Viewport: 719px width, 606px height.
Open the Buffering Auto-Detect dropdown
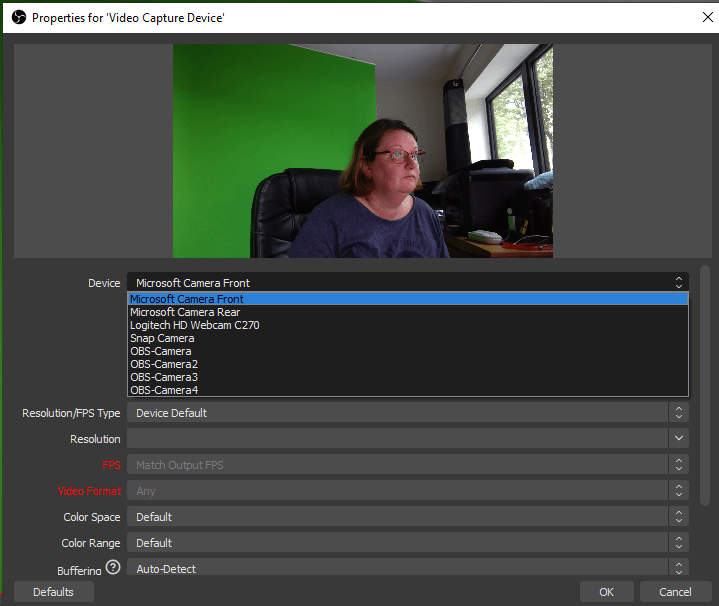point(407,569)
